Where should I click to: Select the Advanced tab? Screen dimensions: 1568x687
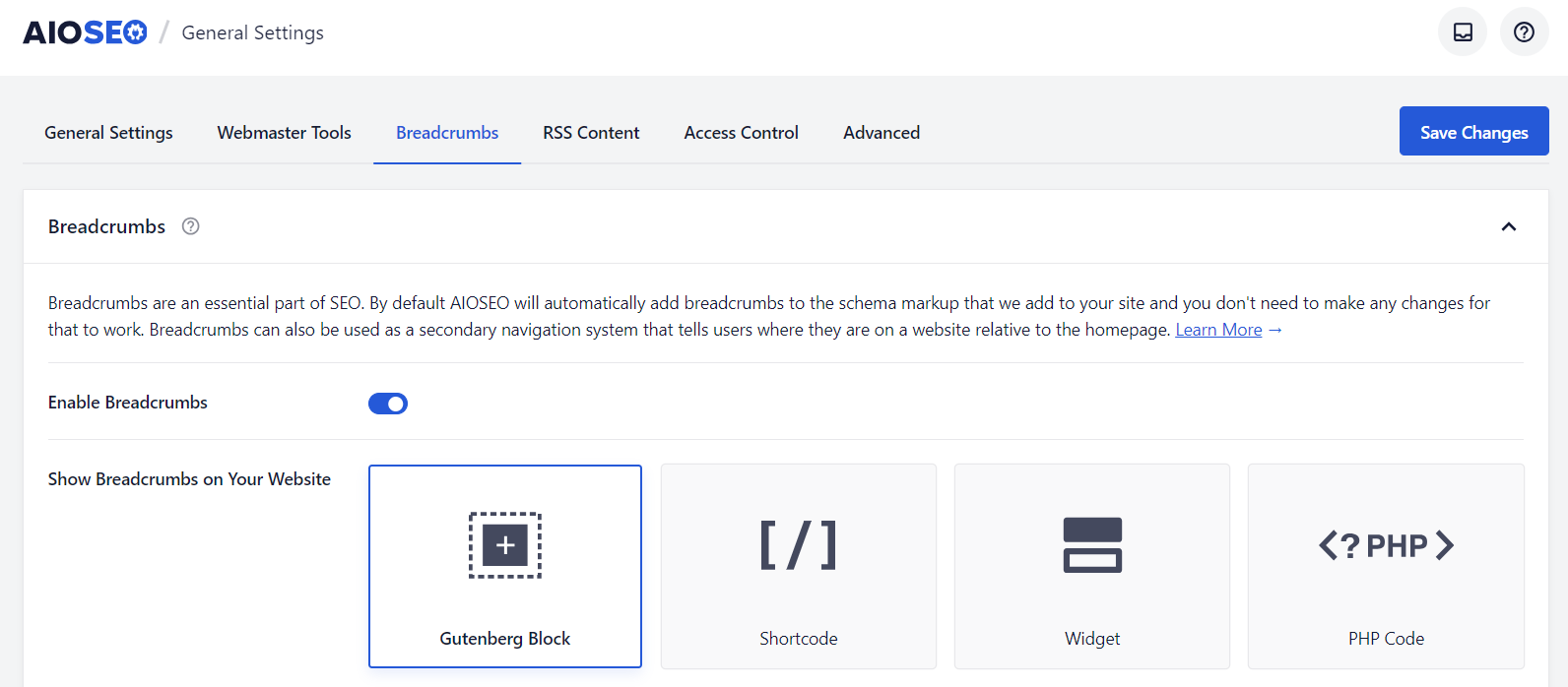point(882,133)
